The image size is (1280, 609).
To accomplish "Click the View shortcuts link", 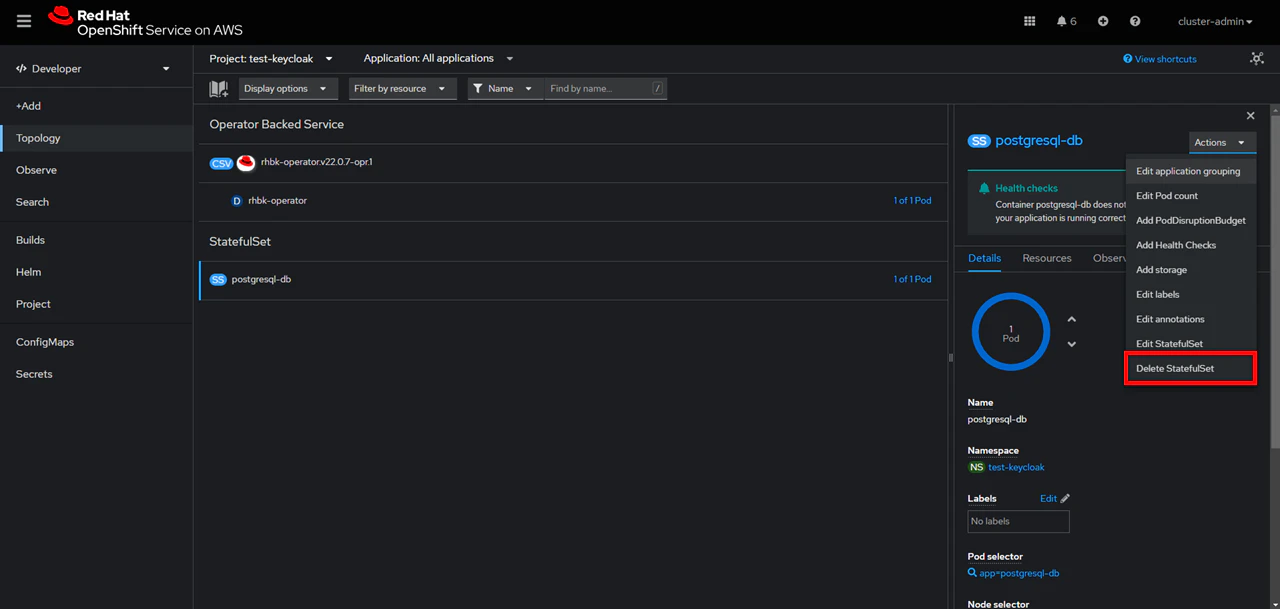I will 1160,59.
